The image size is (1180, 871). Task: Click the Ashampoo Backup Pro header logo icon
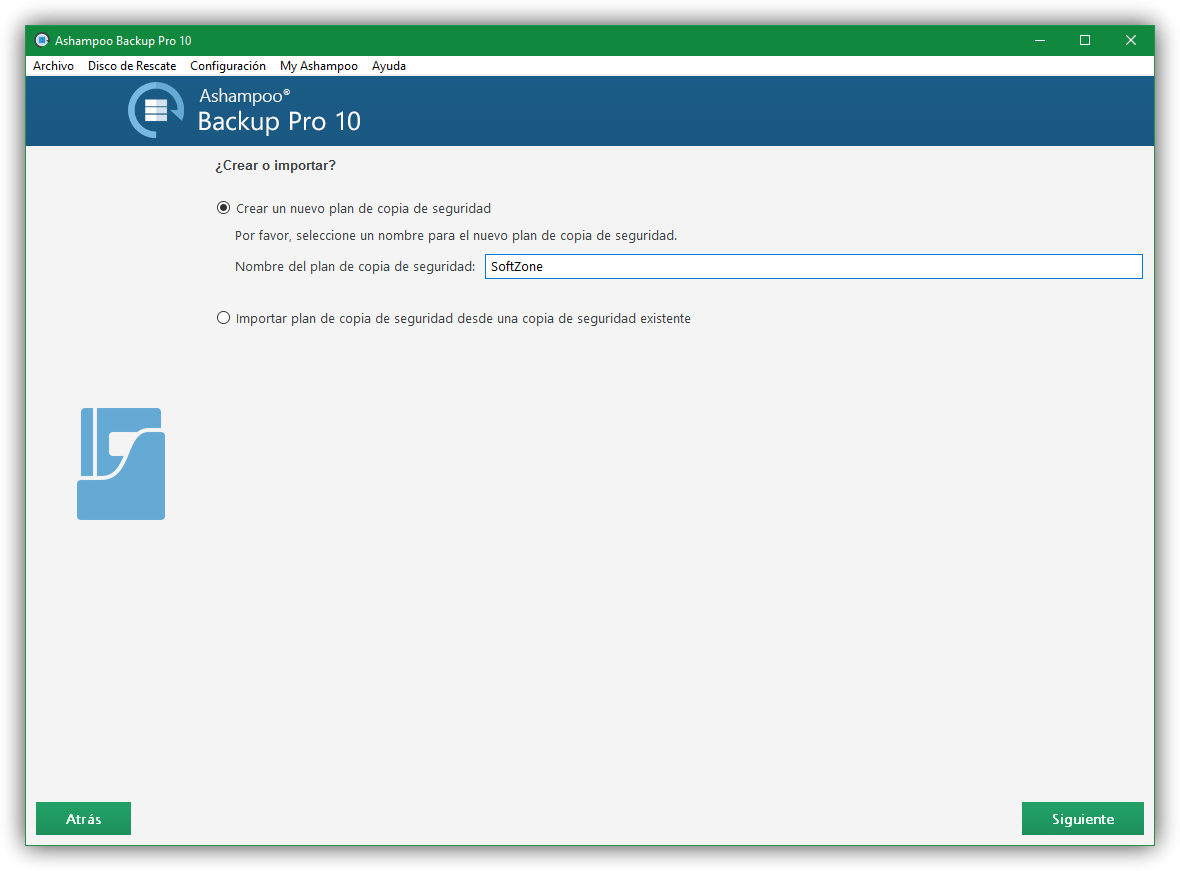[x=156, y=110]
